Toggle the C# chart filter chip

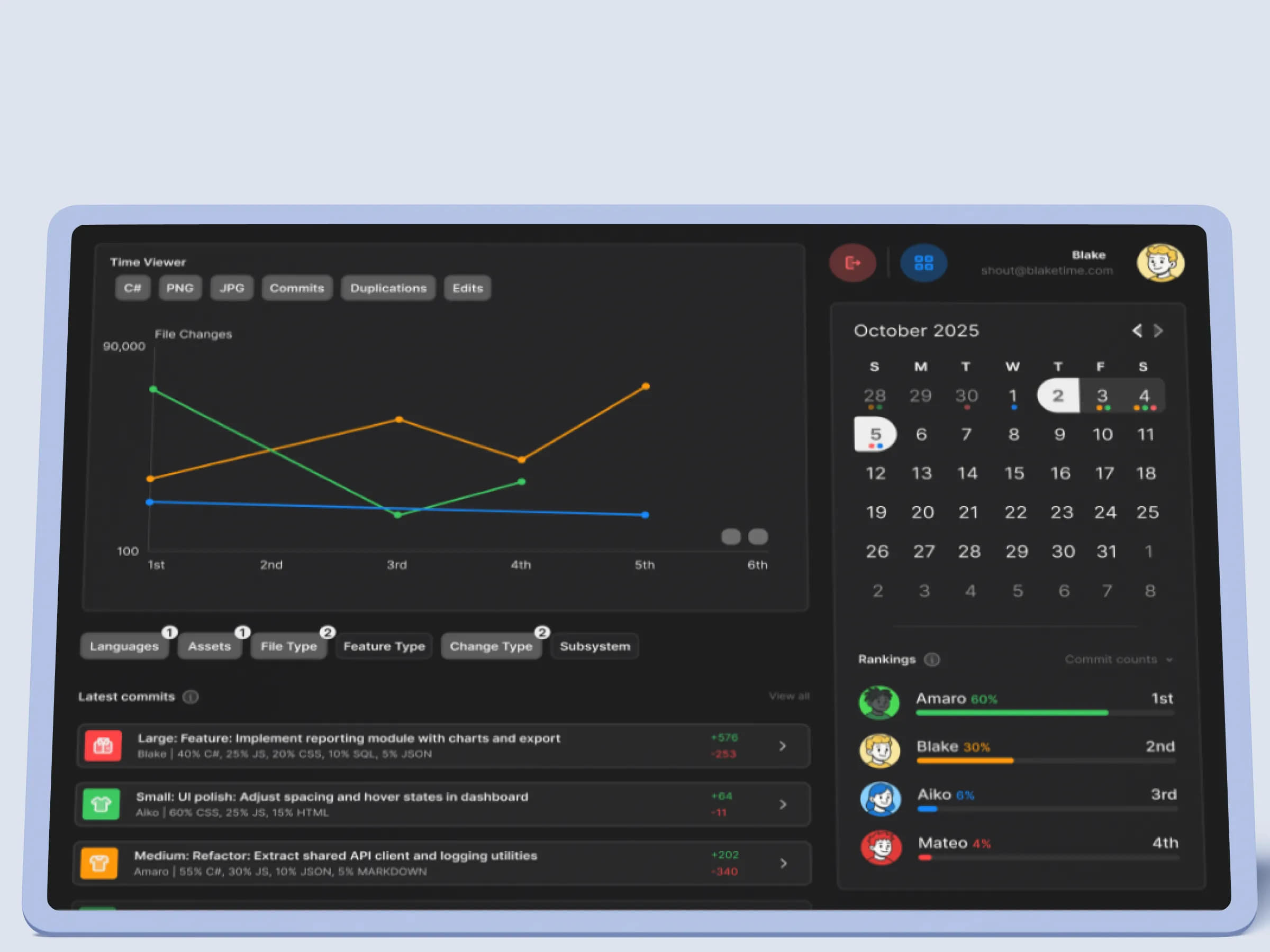133,288
